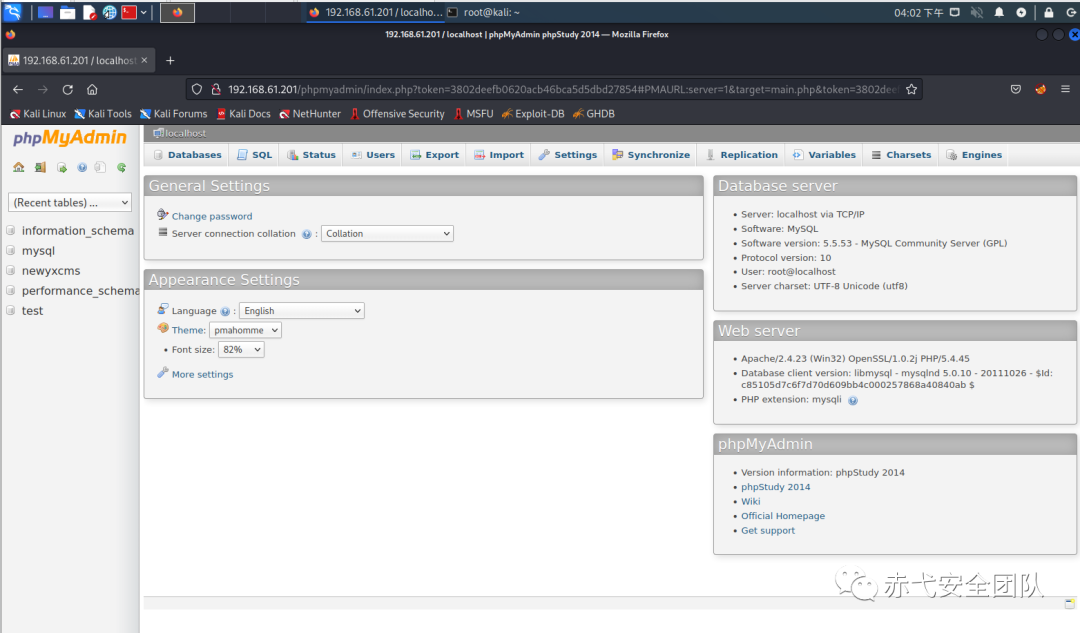Click the muted volume icon in tray

tap(977, 12)
